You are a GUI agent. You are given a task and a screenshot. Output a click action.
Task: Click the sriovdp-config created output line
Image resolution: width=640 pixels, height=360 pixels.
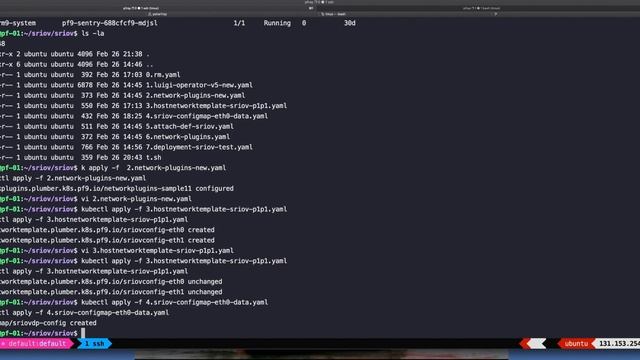(48, 323)
